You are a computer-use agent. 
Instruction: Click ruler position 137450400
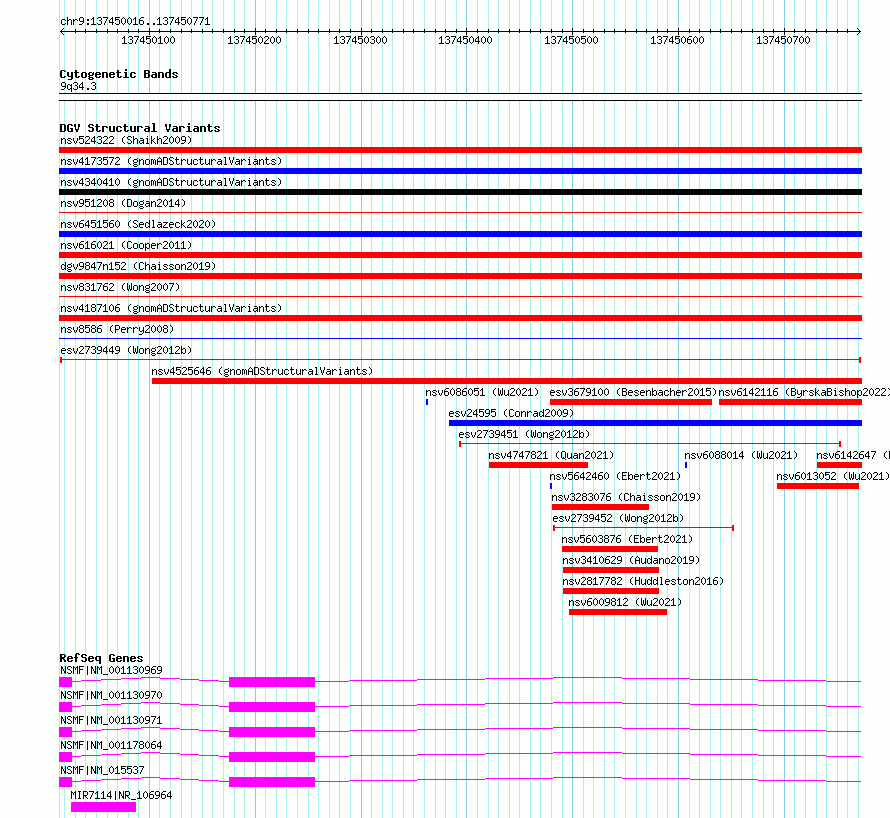(465, 40)
